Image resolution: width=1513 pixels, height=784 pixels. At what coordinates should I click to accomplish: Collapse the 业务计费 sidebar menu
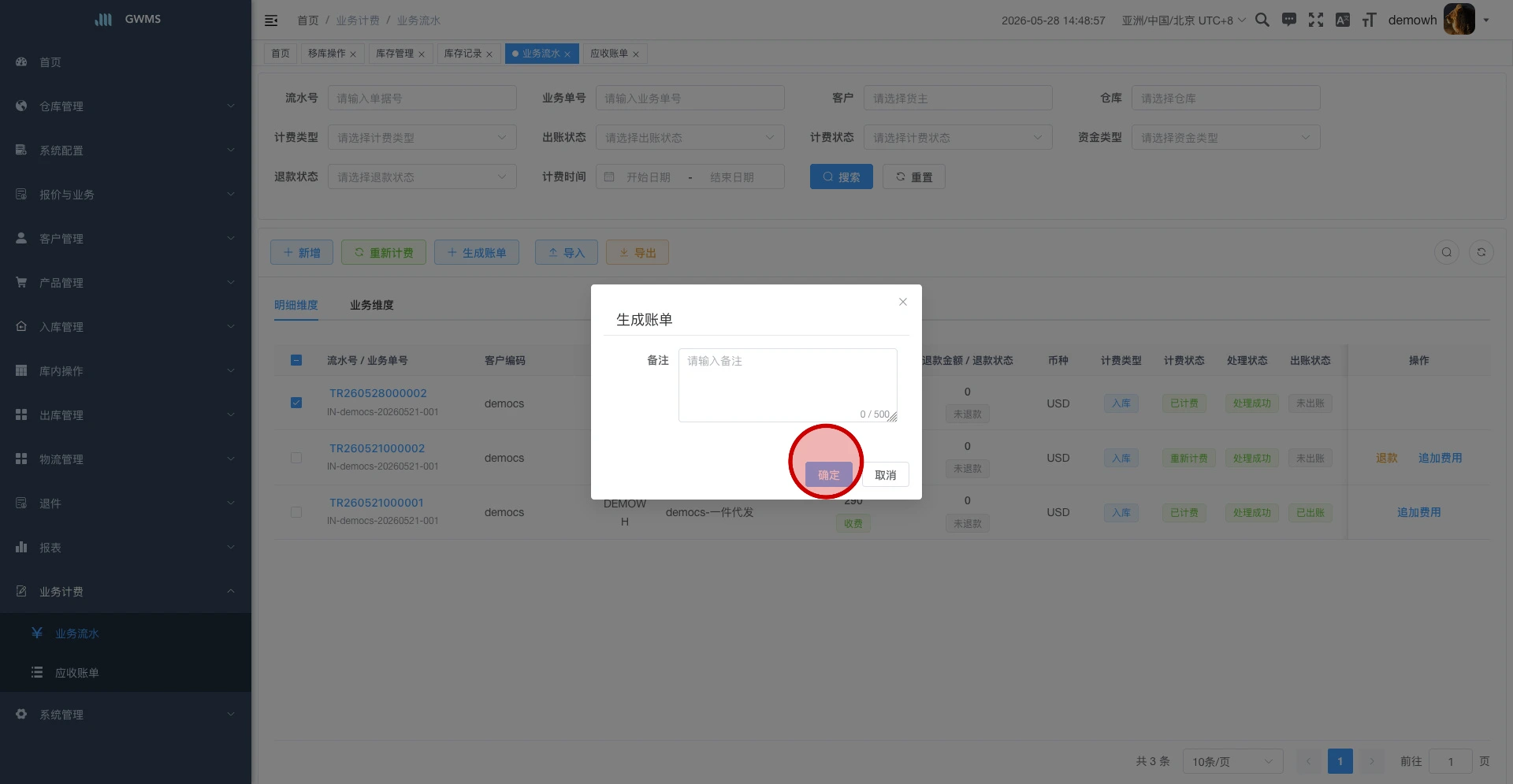coord(125,591)
